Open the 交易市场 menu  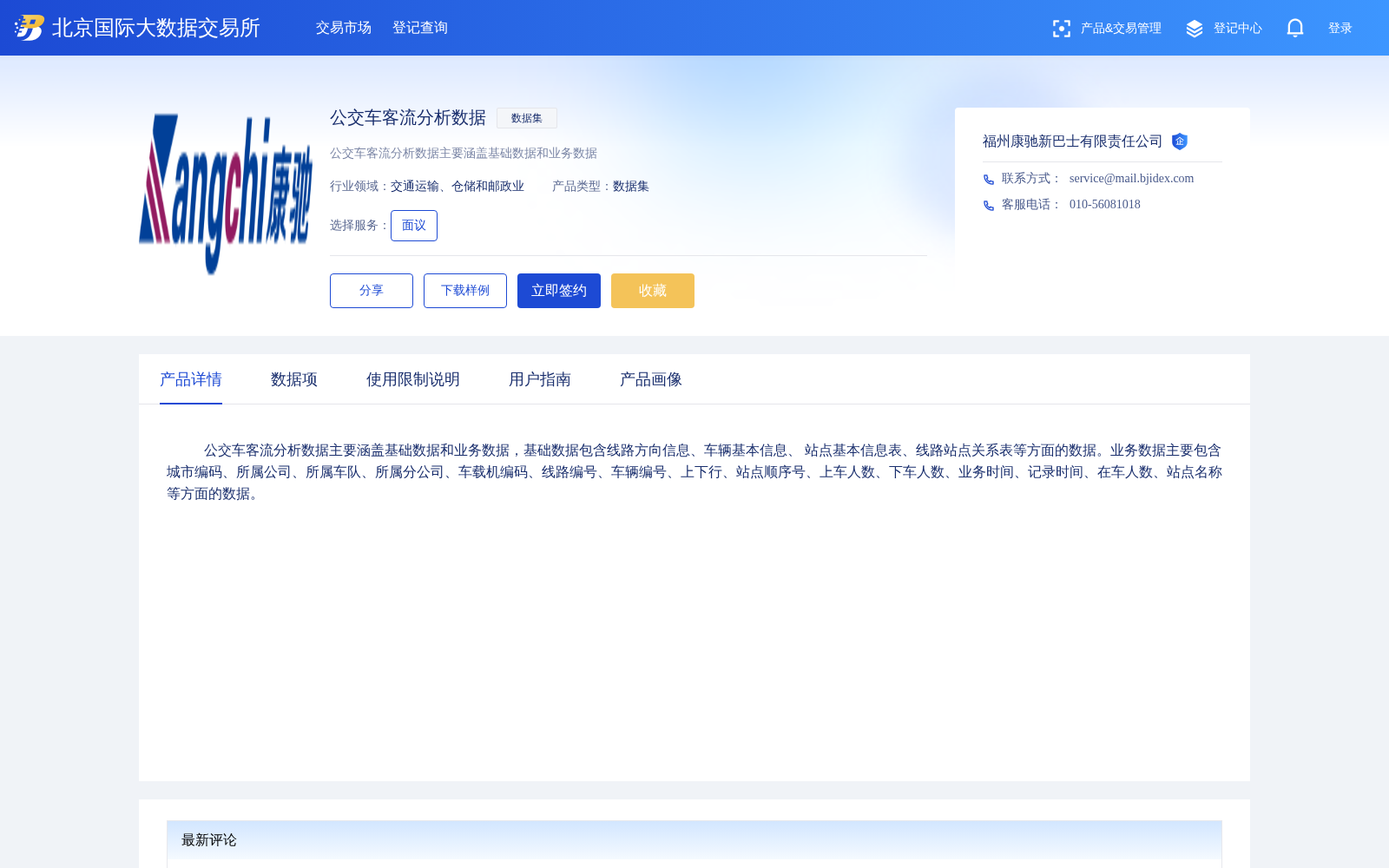[x=344, y=28]
